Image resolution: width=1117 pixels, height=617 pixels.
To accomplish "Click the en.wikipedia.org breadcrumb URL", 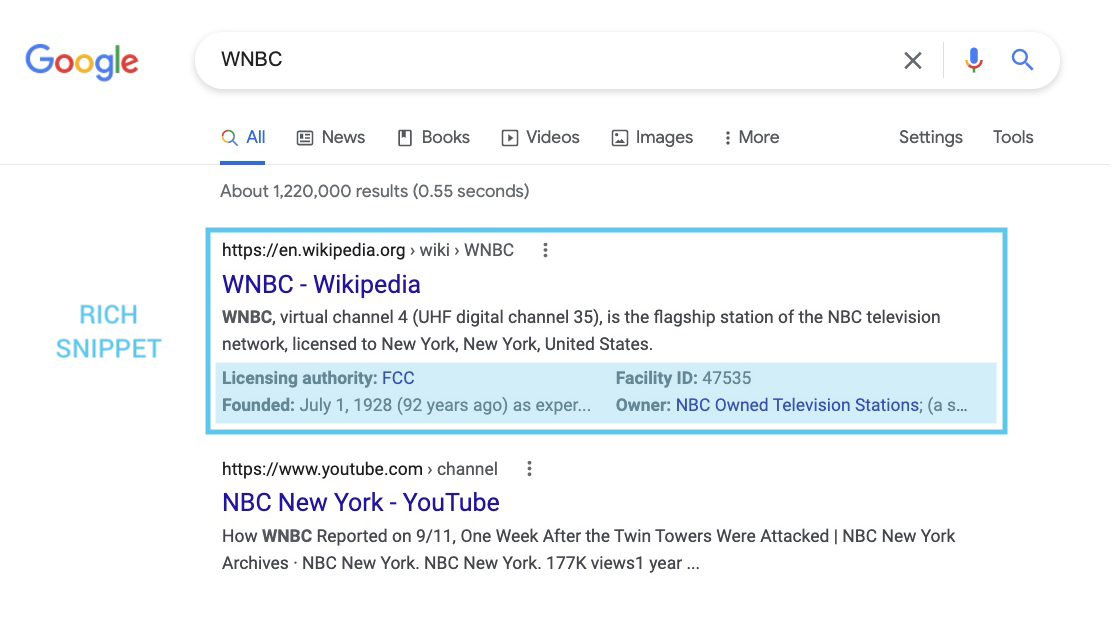I will tap(368, 250).
